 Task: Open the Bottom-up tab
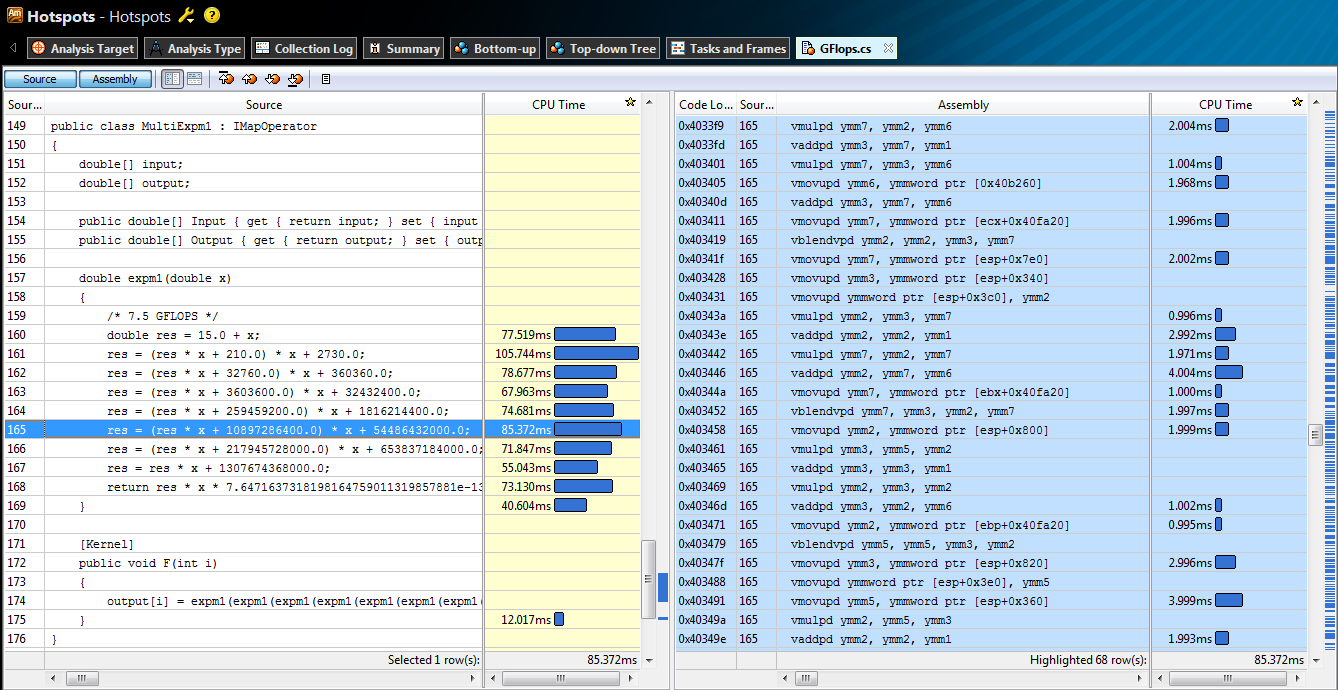coord(495,48)
